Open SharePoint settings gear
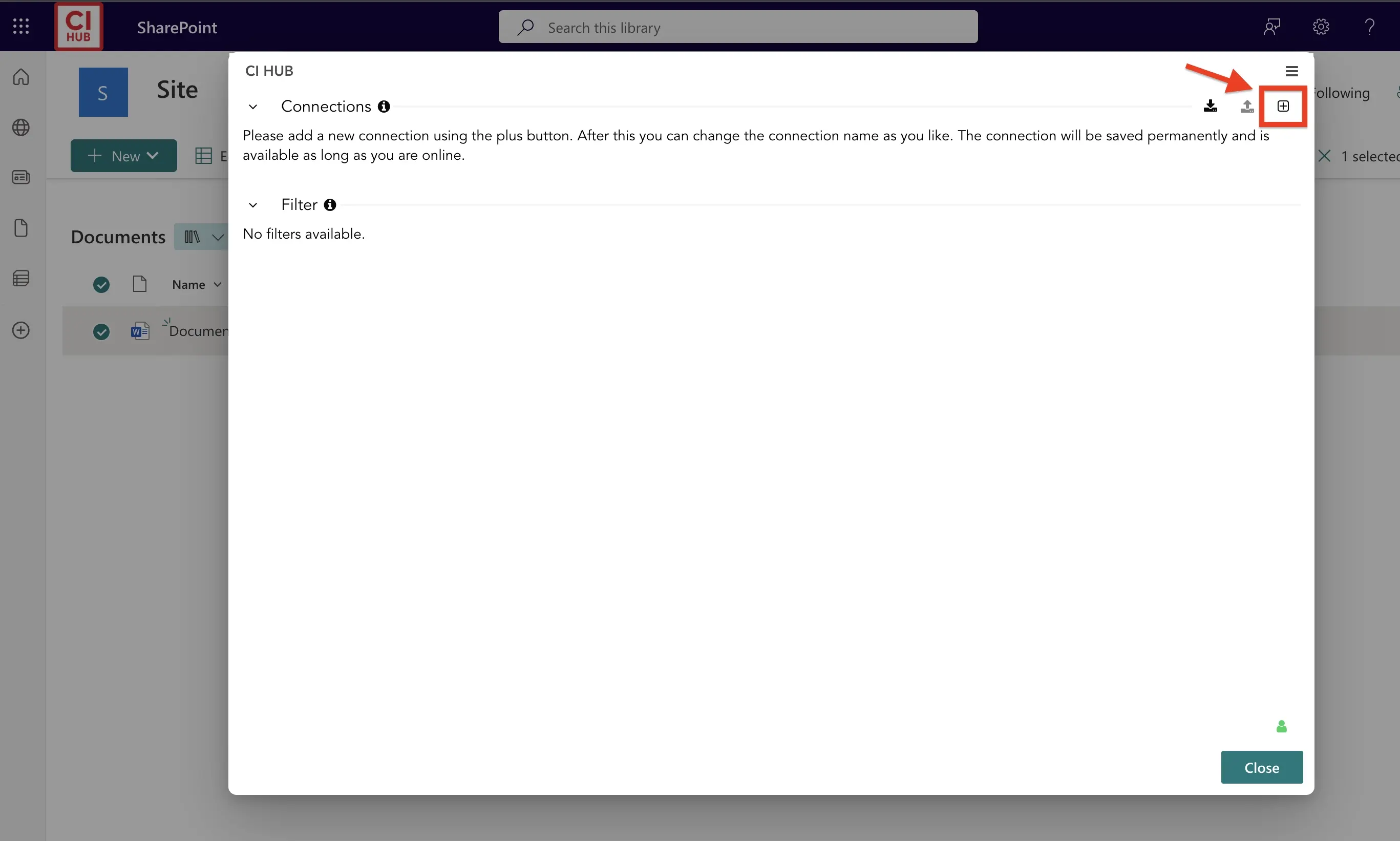 point(1321,27)
